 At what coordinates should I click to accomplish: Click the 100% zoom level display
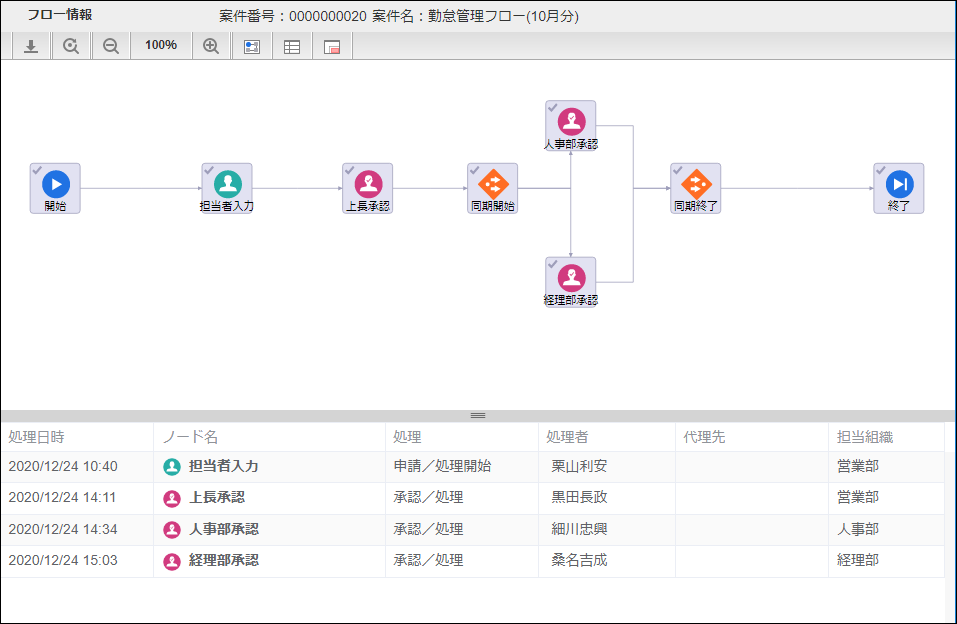point(161,45)
